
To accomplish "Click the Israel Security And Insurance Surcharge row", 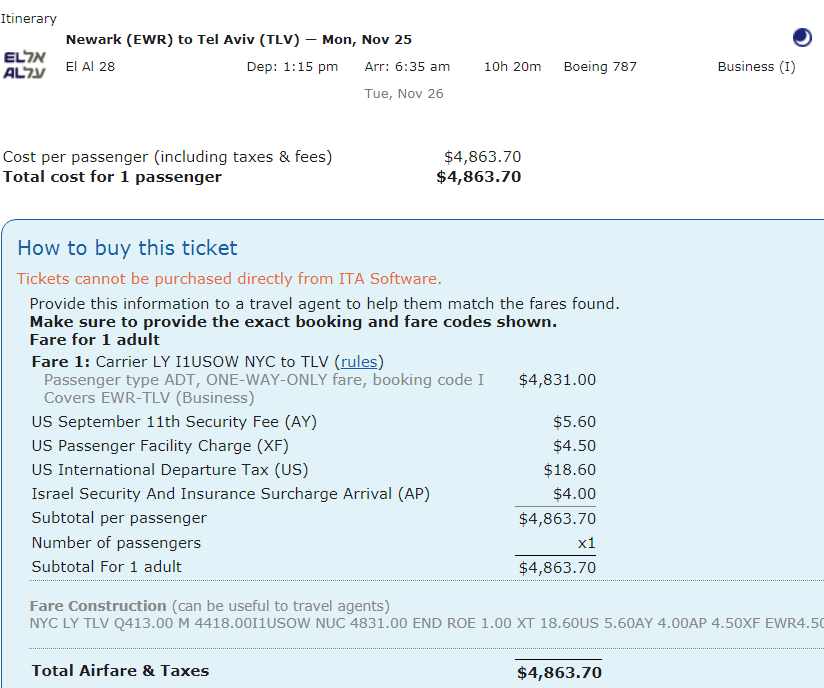I will (313, 494).
